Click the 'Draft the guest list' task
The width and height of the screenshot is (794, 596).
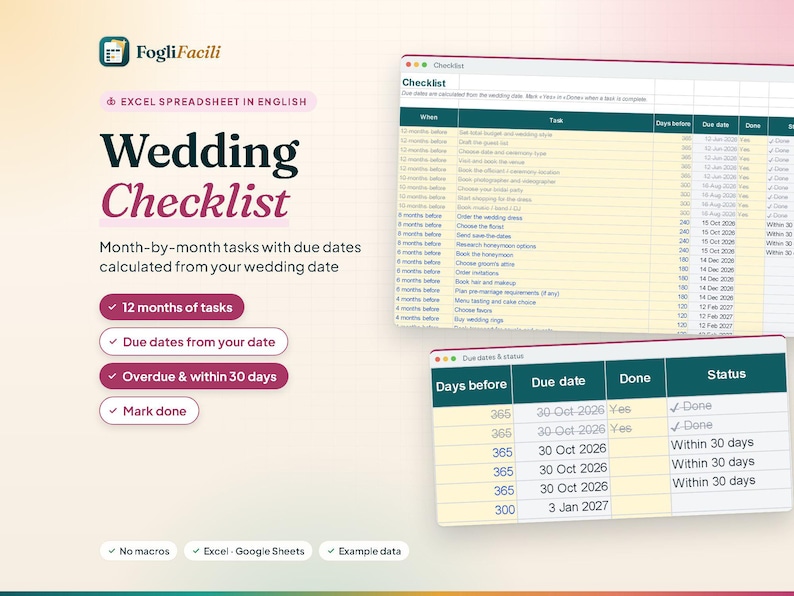tap(483, 142)
